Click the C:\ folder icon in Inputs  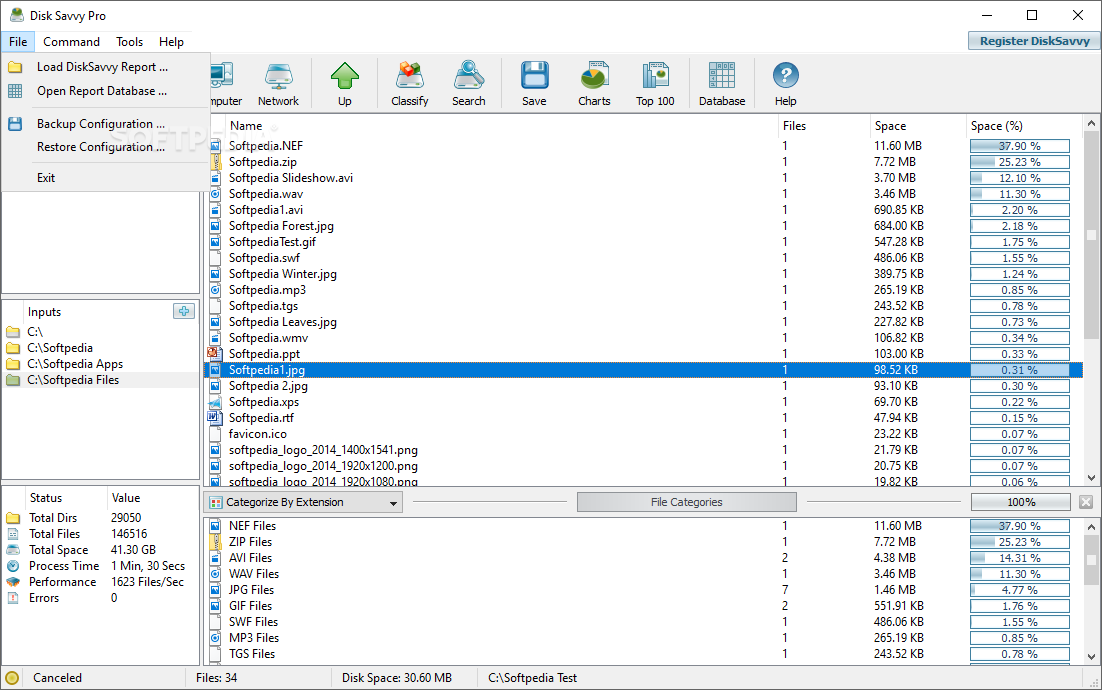(13, 332)
